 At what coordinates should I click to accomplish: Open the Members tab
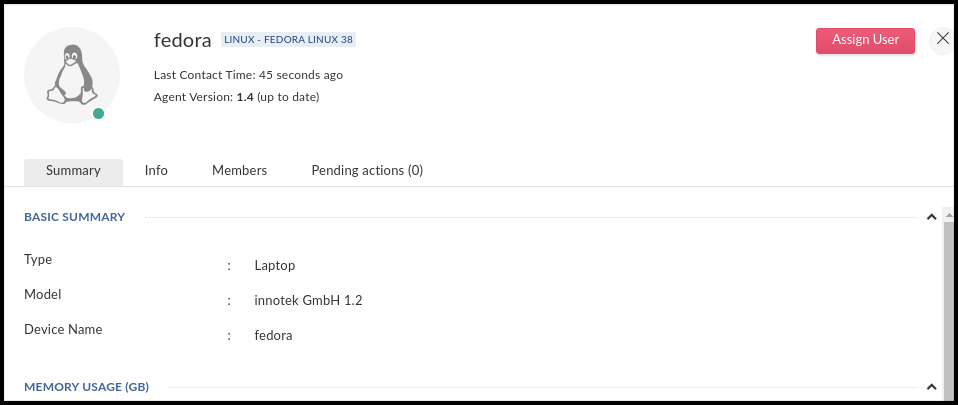coord(239,171)
